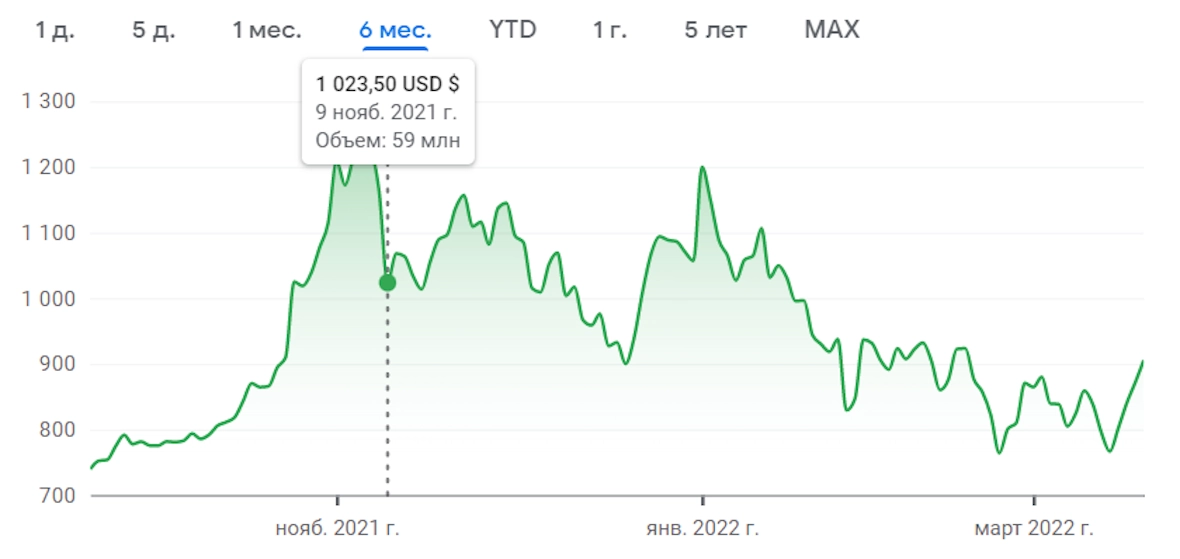This screenshot has height=559, width=1180.
Task: Select the active 6 мес. tab
Action: [x=395, y=31]
